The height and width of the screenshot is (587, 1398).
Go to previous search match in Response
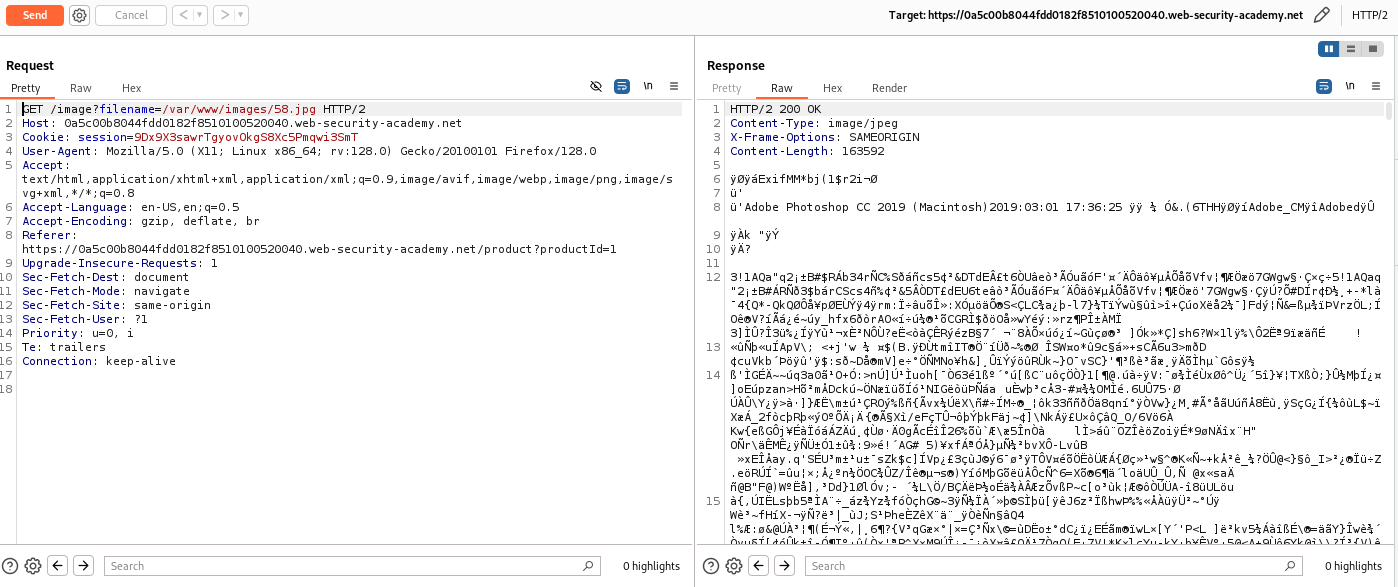[x=759, y=566]
